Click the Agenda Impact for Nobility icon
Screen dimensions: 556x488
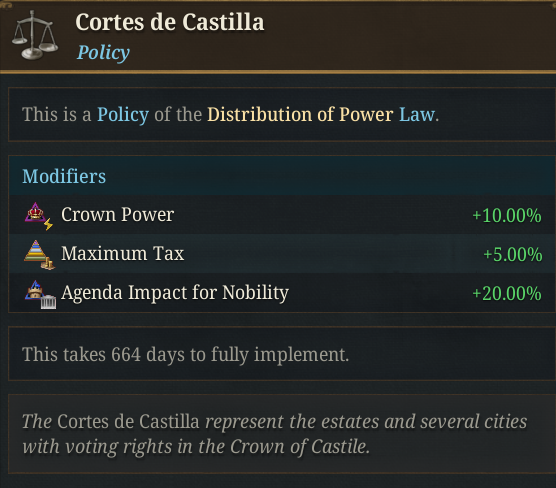(40, 294)
